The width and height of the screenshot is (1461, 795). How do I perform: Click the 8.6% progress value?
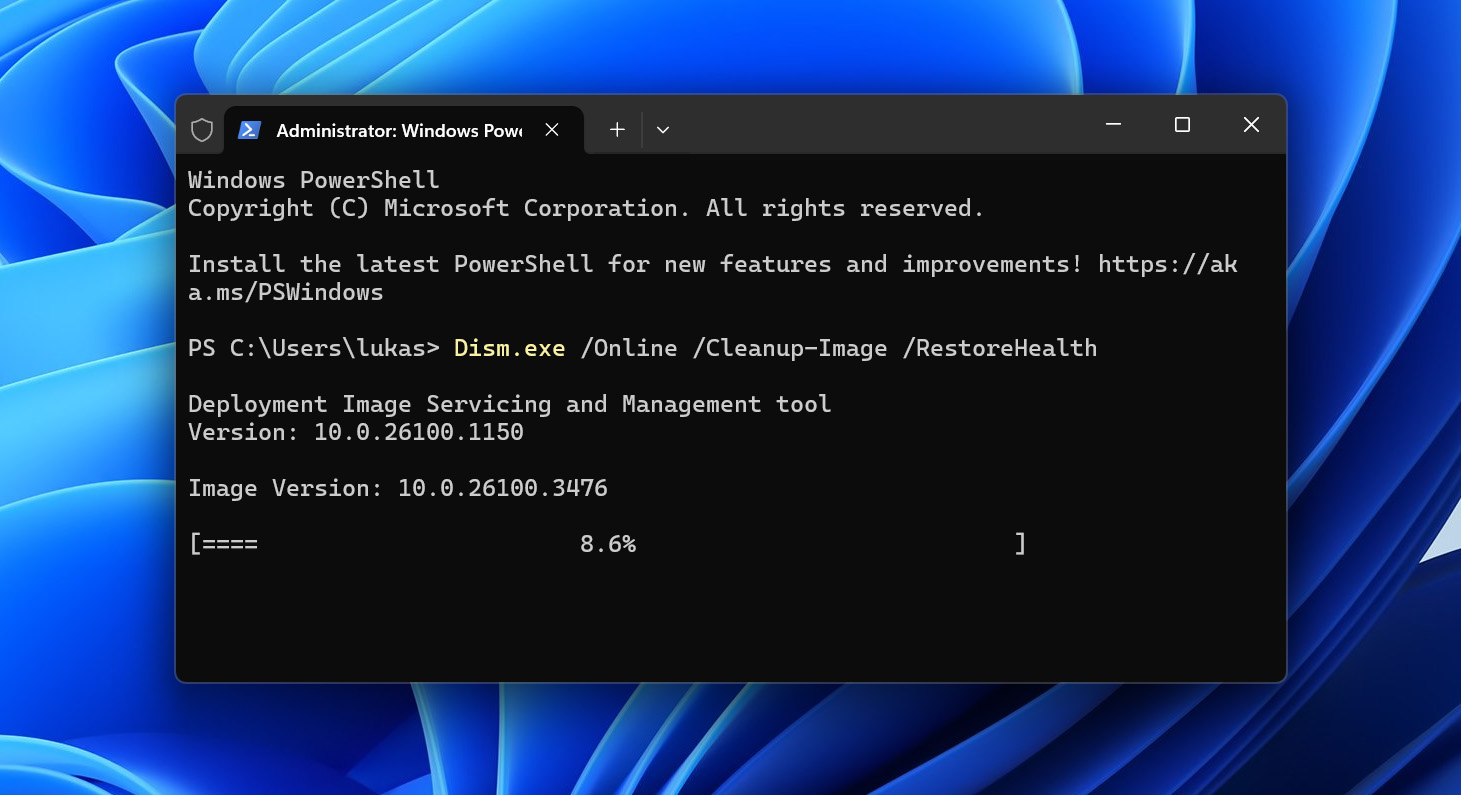(x=608, y=544)
